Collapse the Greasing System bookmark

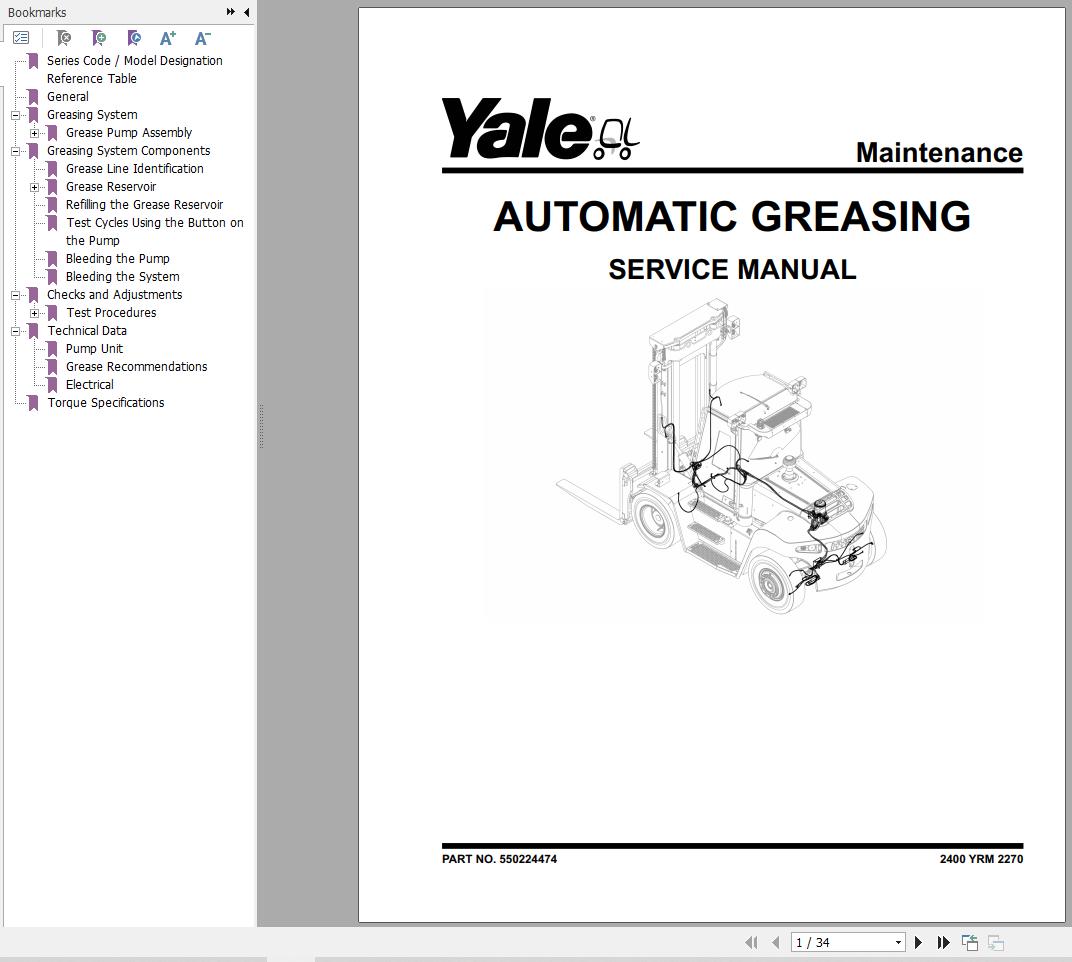click(x=15, y=115)
